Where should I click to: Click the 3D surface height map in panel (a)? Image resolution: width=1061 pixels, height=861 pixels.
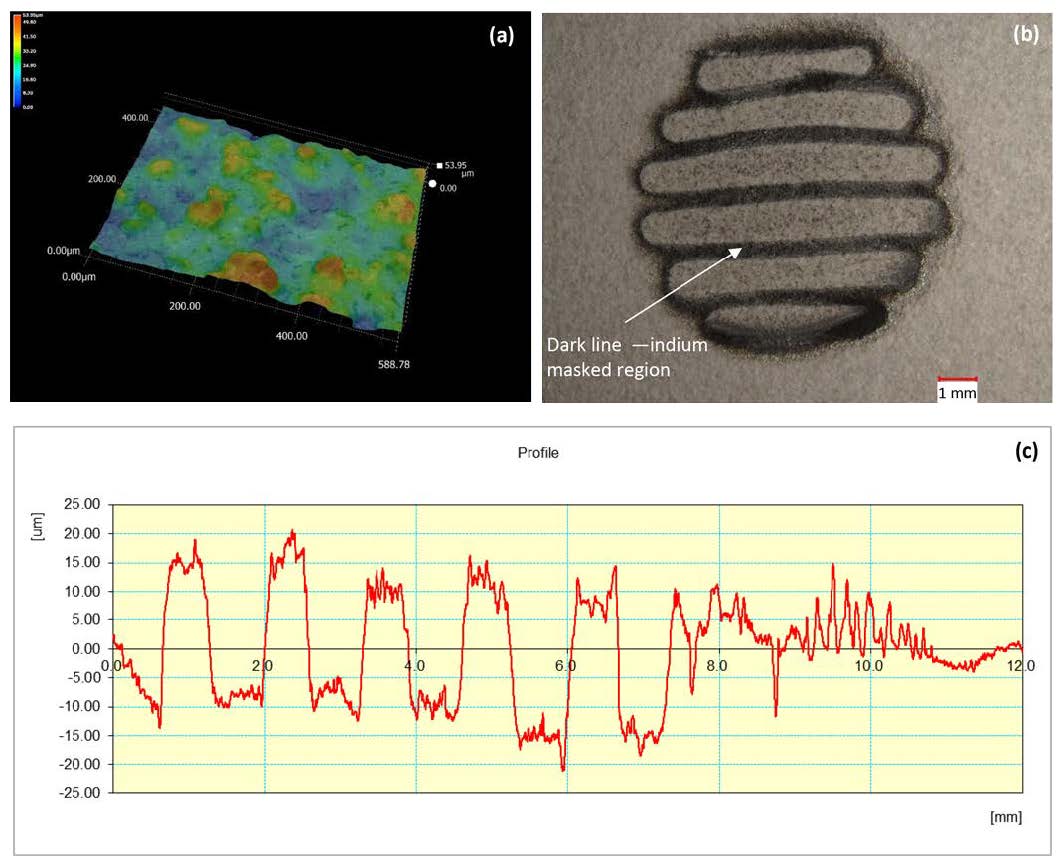tap(261, 220)
